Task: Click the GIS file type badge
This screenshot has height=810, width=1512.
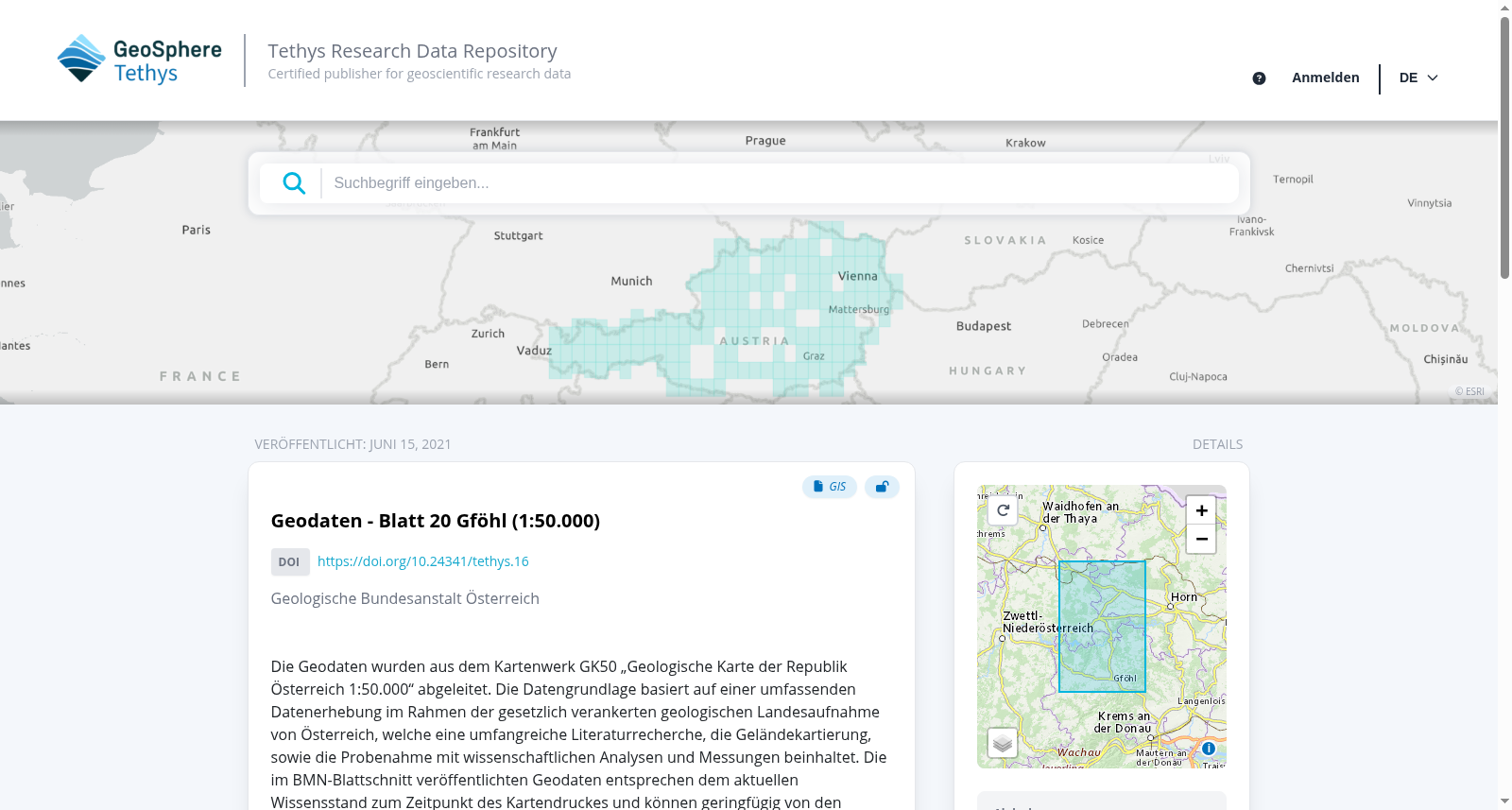Action: pos(830,487)
